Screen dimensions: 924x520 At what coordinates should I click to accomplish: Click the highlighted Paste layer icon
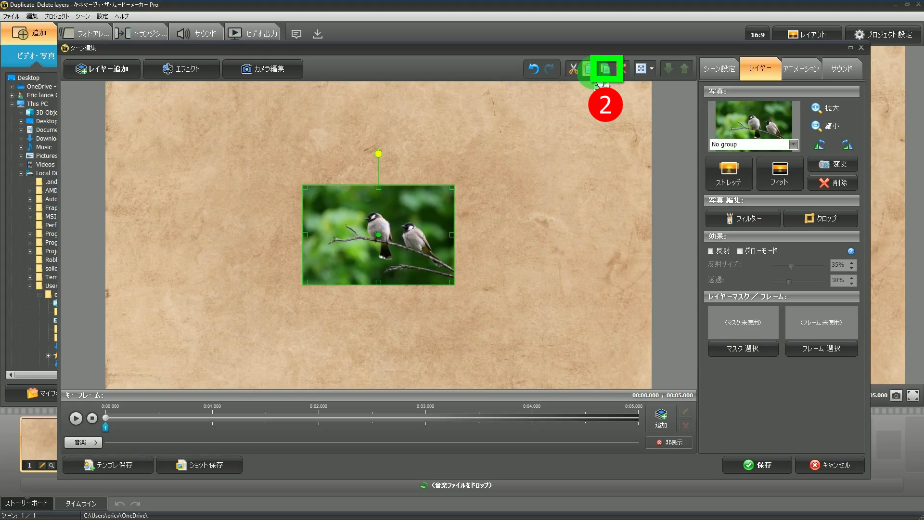[606, 69]
